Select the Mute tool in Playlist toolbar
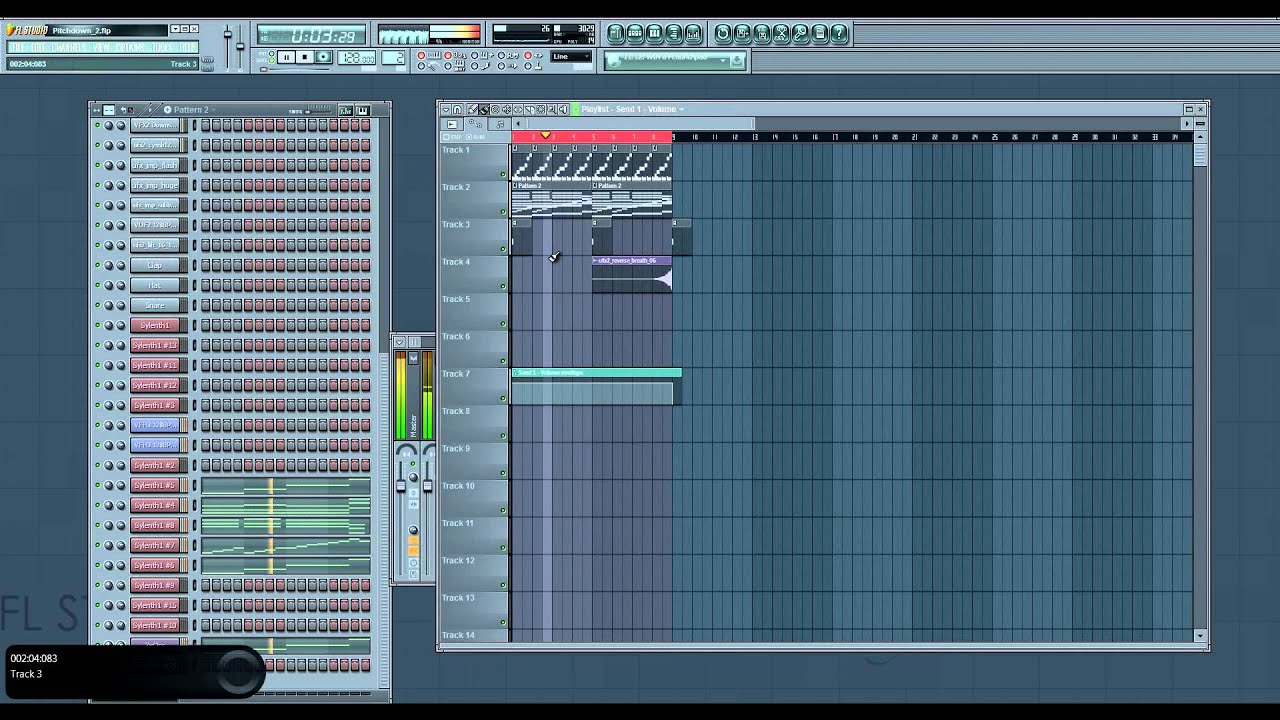 click(506, 109)
